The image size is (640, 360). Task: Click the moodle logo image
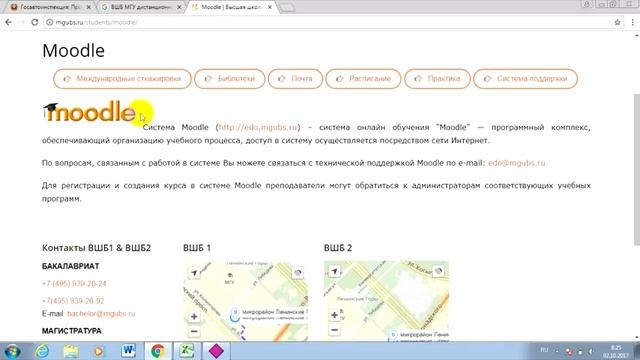tap(89, 111)
